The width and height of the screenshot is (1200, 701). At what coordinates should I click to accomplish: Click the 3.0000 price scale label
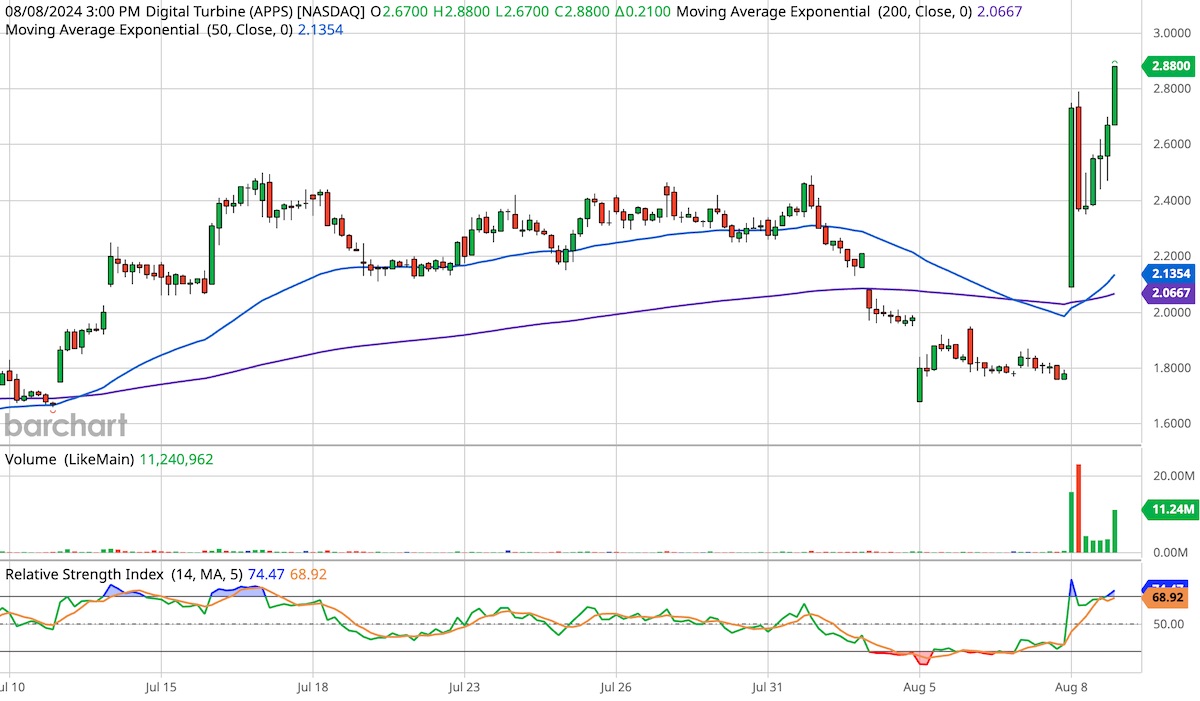pyautogui.click(x=1170, y=33)
